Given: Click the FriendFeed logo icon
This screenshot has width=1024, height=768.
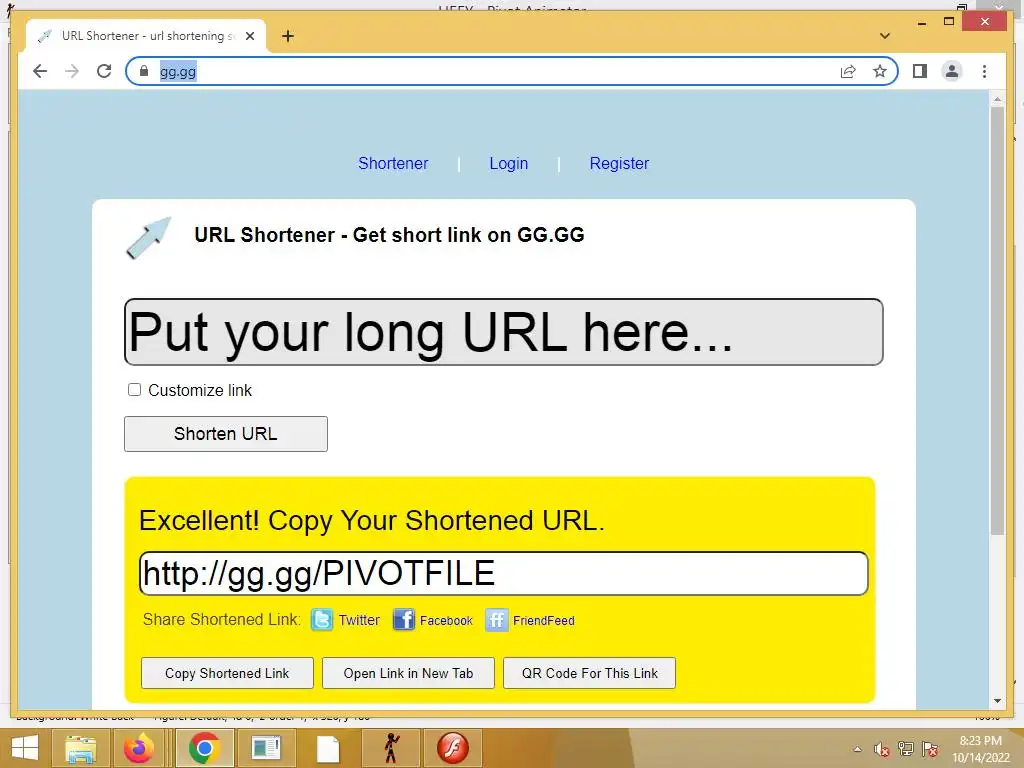Looking at the screenshot, I should point(496,620).
